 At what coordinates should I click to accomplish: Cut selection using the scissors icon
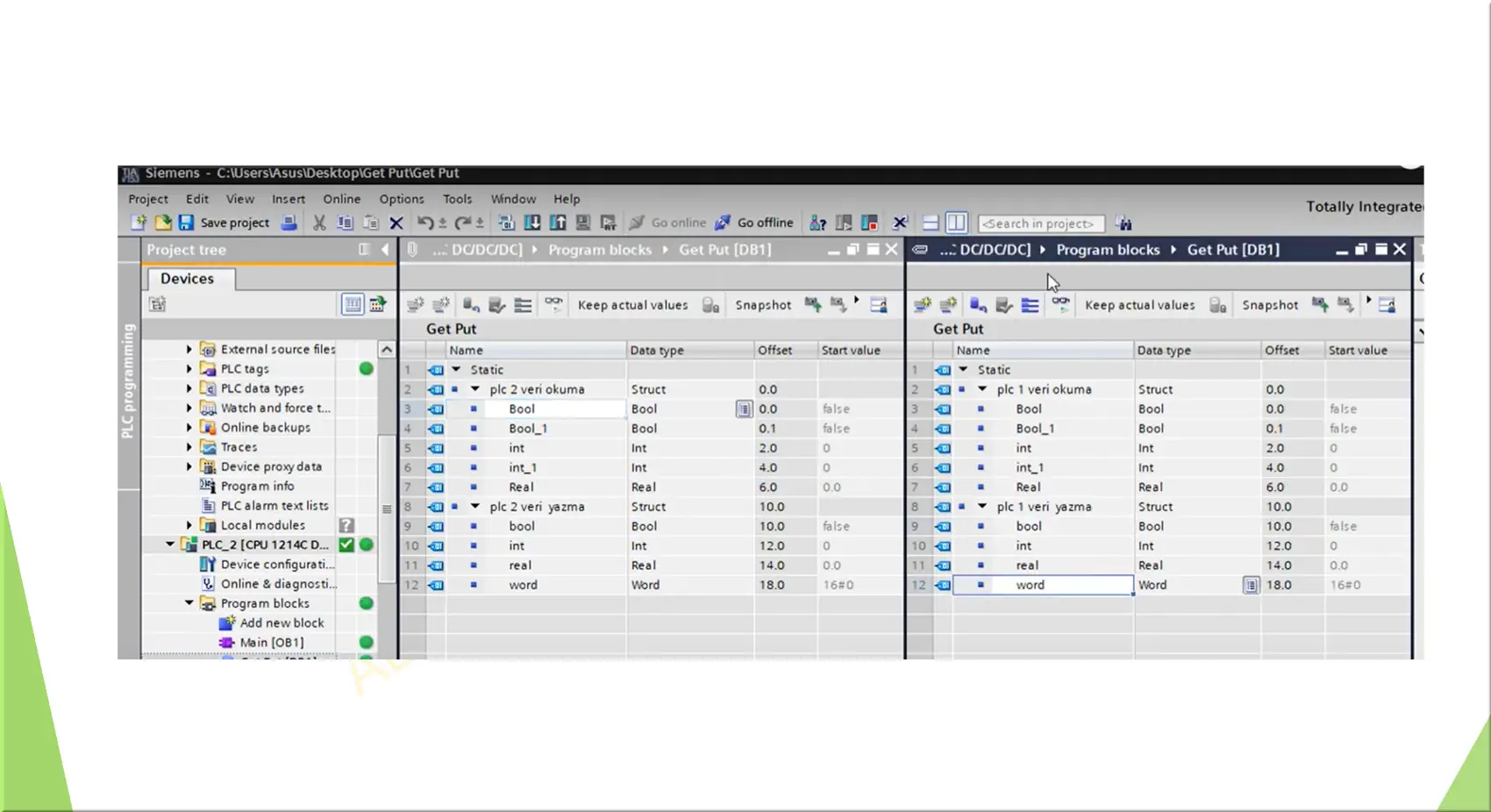tap(319, 223)
